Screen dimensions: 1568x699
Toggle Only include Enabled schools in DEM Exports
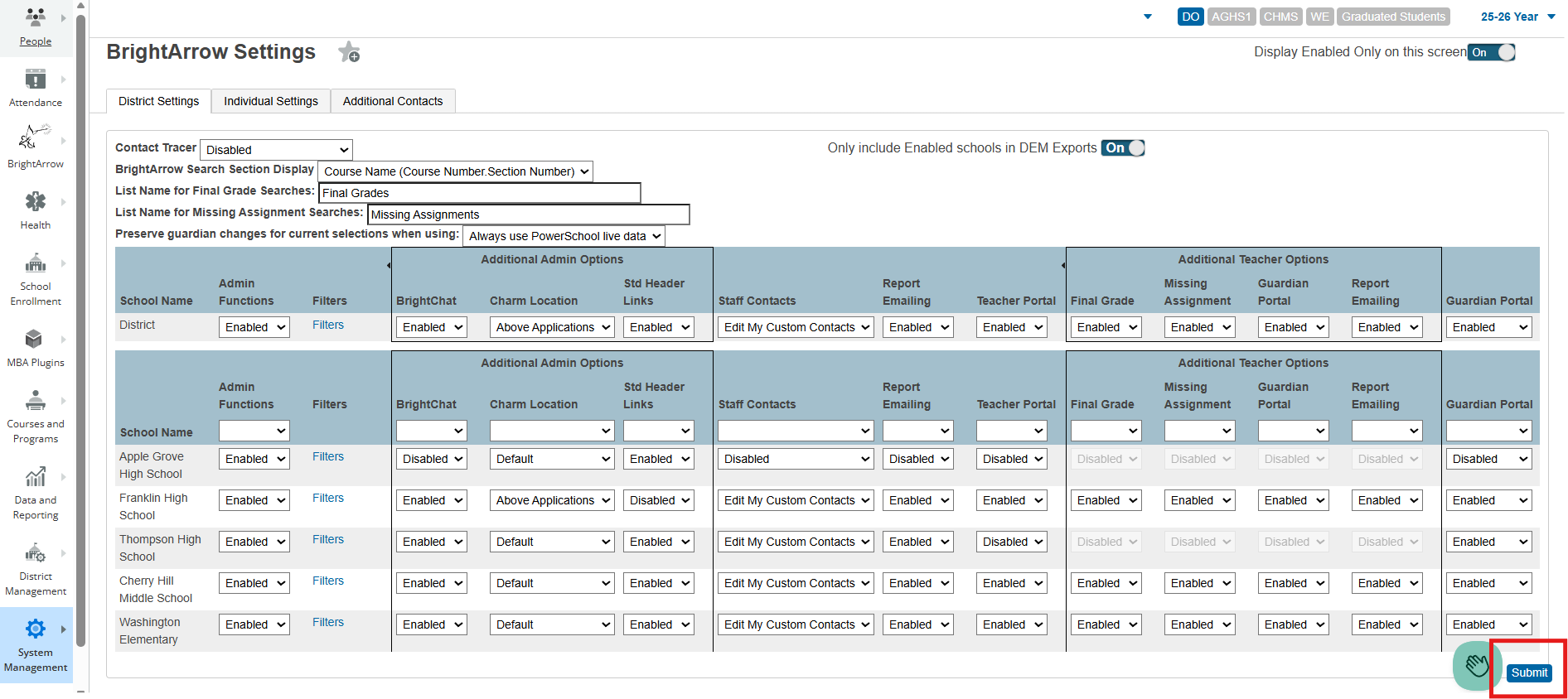1123,148
